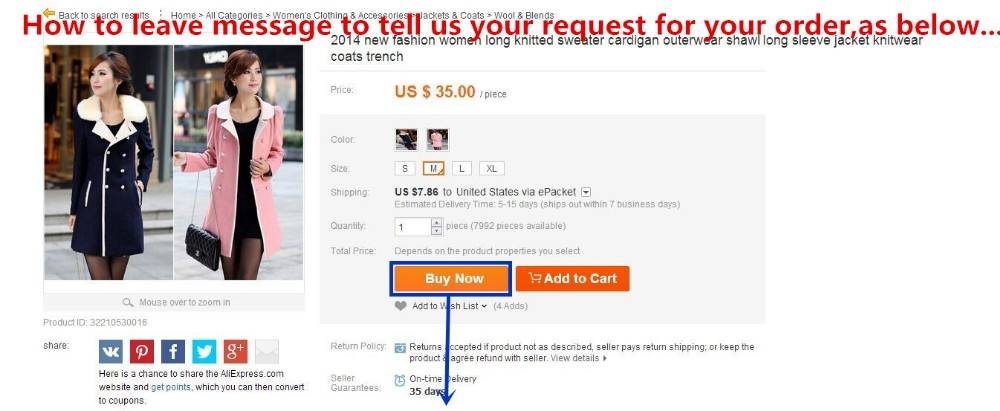
Task: Click the quantity input field
Action: click(413, 227)
